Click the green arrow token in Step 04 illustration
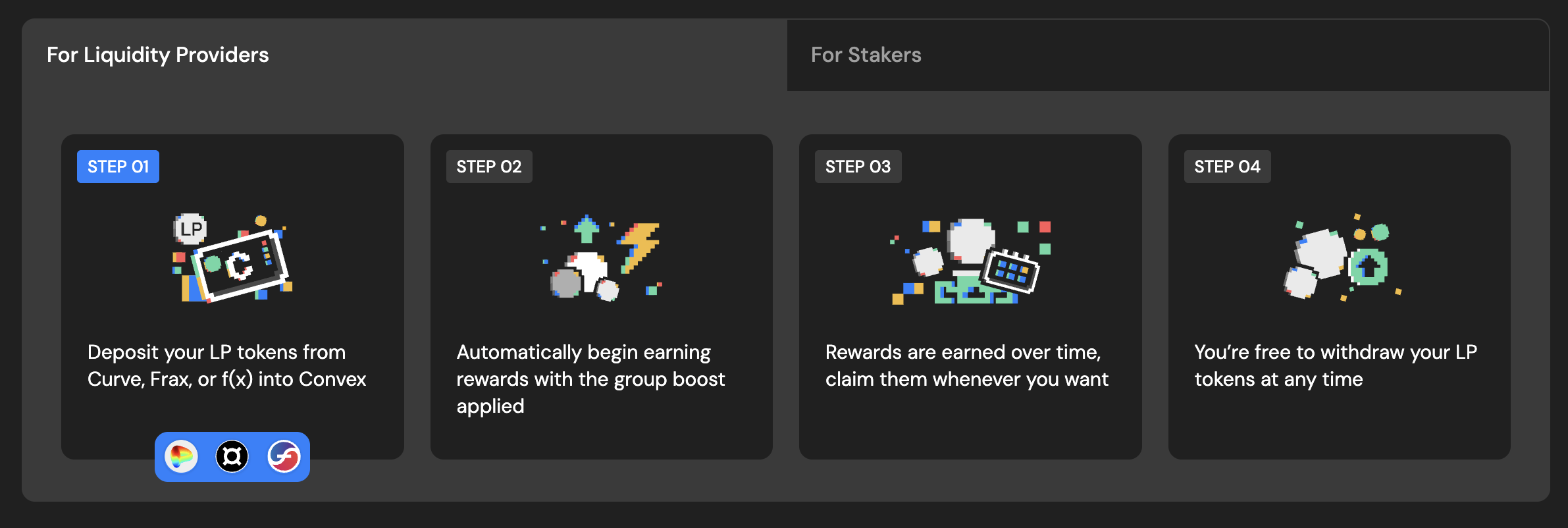 (1369, 267)
